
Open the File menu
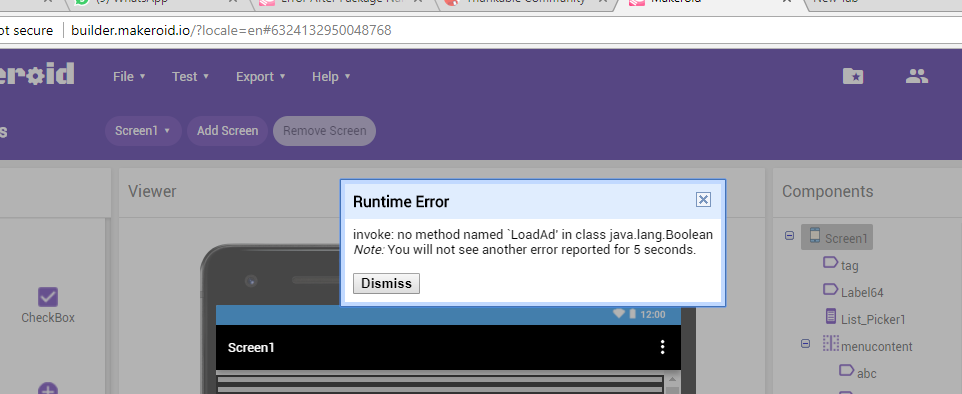(x=129, y=77)
